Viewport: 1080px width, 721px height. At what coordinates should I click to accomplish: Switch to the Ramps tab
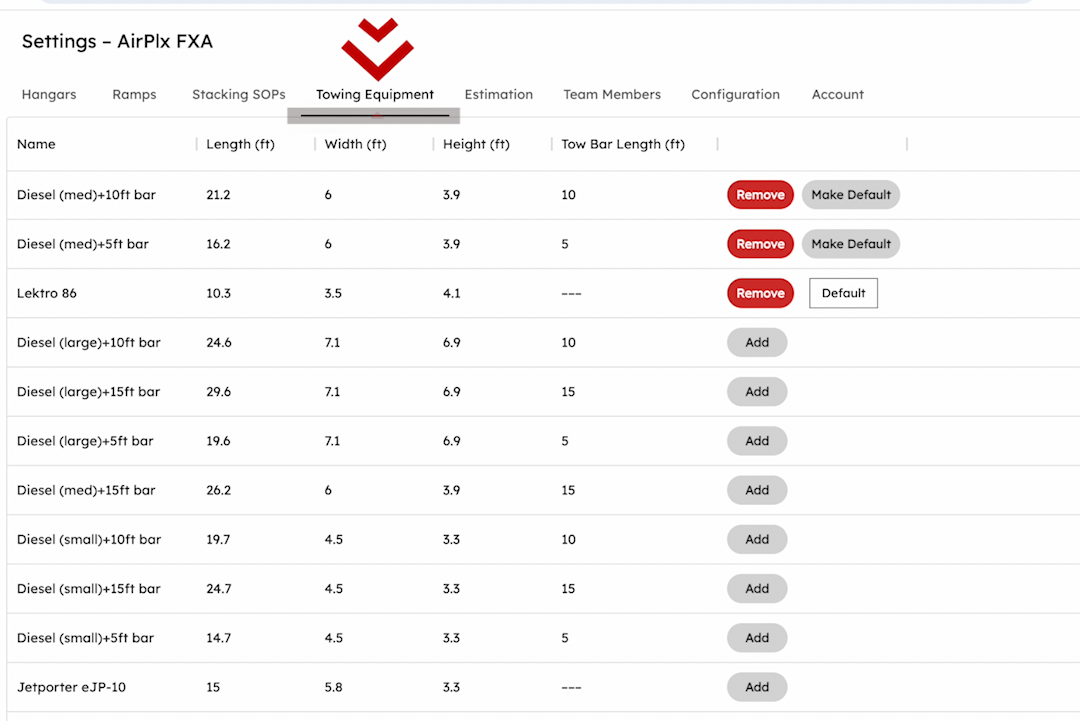[134, 95]
